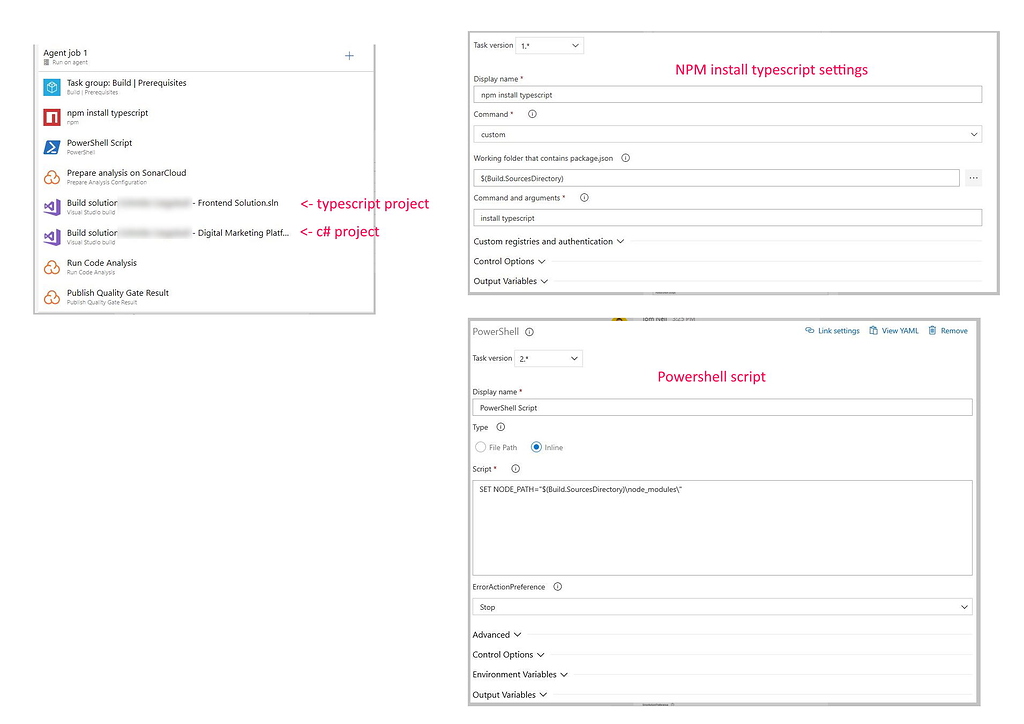Image resolution: width=1024 pixels, height=724 pixels.
Task: Select the File Path radio button
Action: [481, 447]
